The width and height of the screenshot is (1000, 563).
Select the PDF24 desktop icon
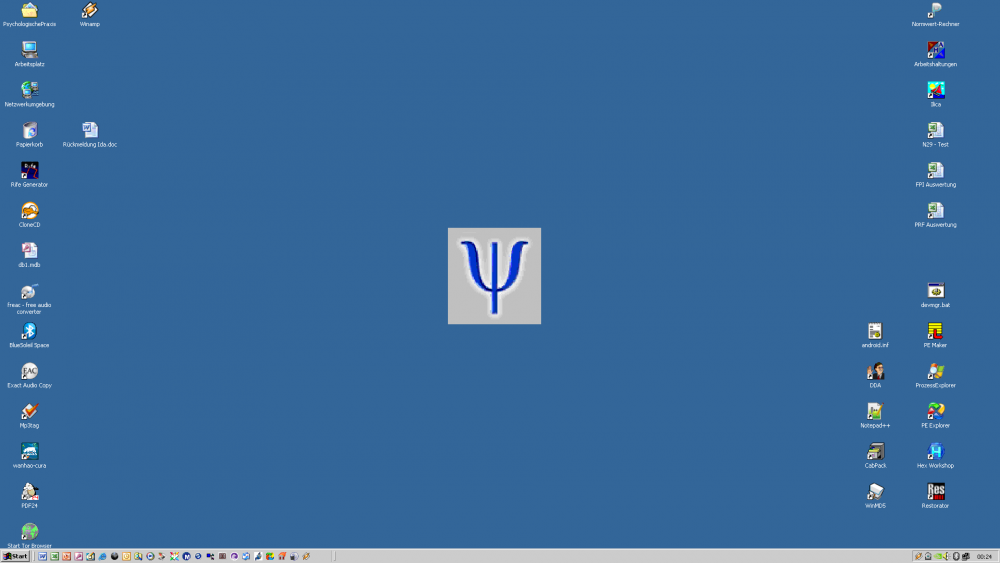(x=29, y=497)
